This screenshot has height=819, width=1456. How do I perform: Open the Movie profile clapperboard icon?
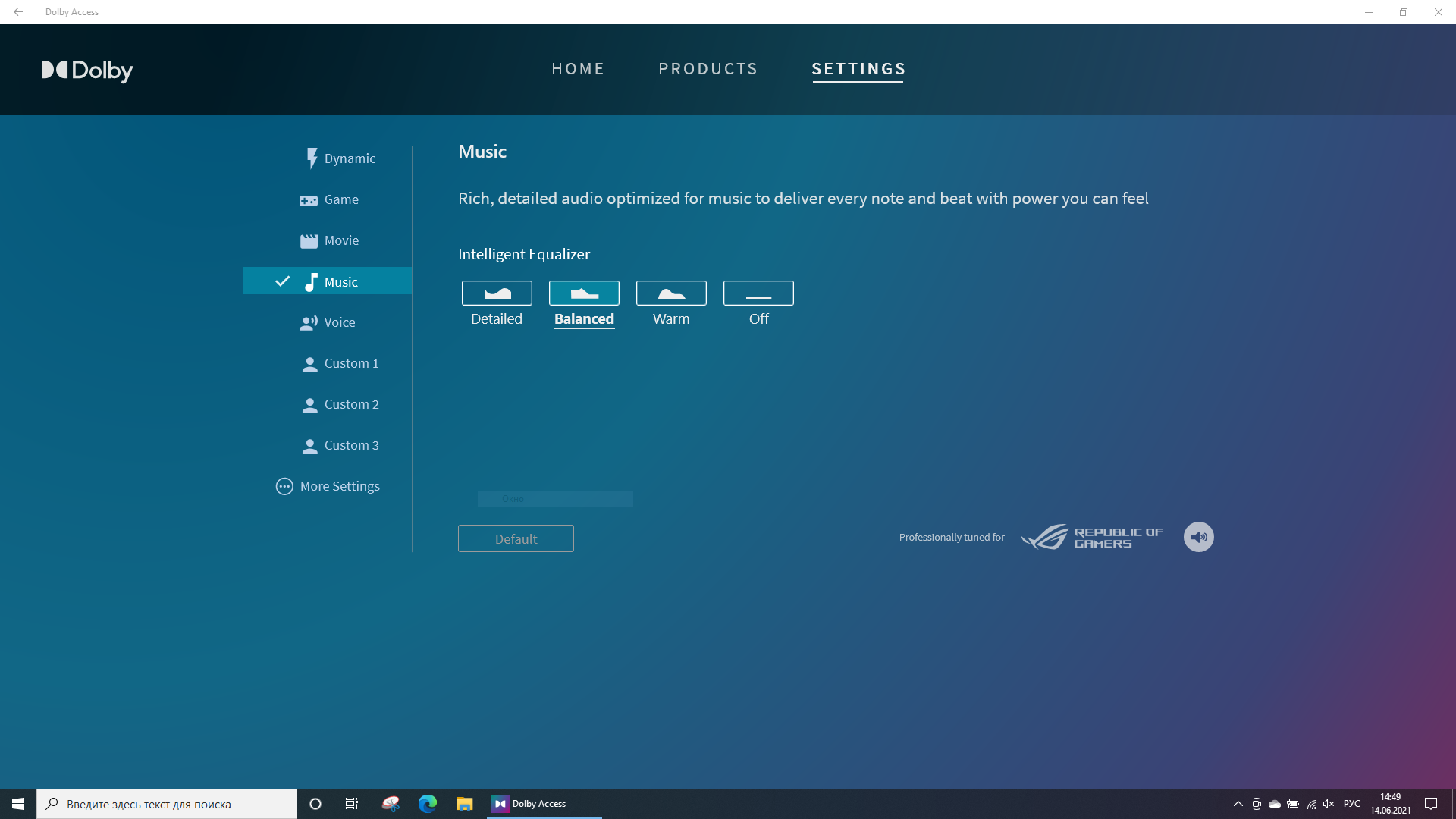click(x=309, y=241)
